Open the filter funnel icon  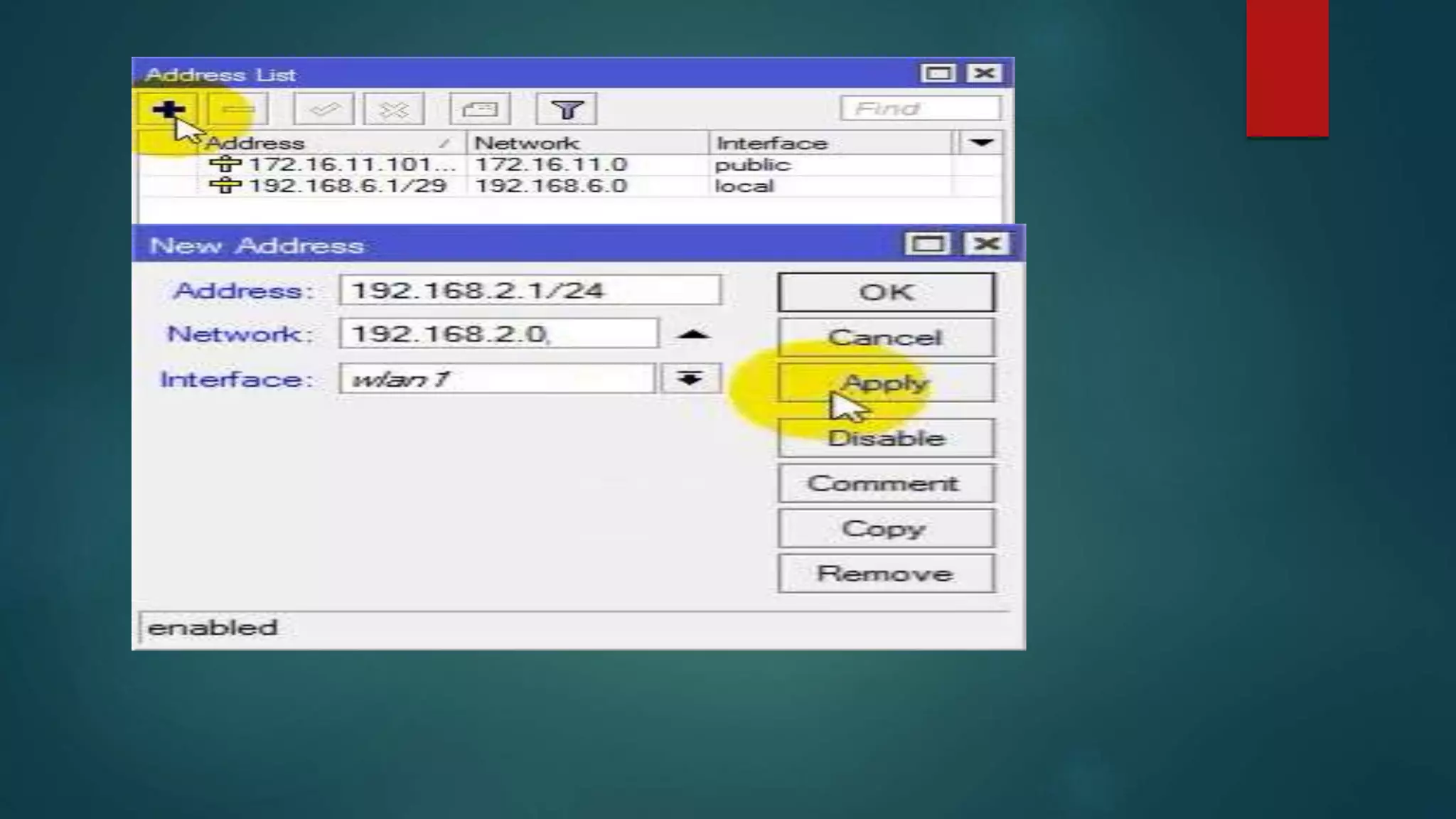[567, 109]
